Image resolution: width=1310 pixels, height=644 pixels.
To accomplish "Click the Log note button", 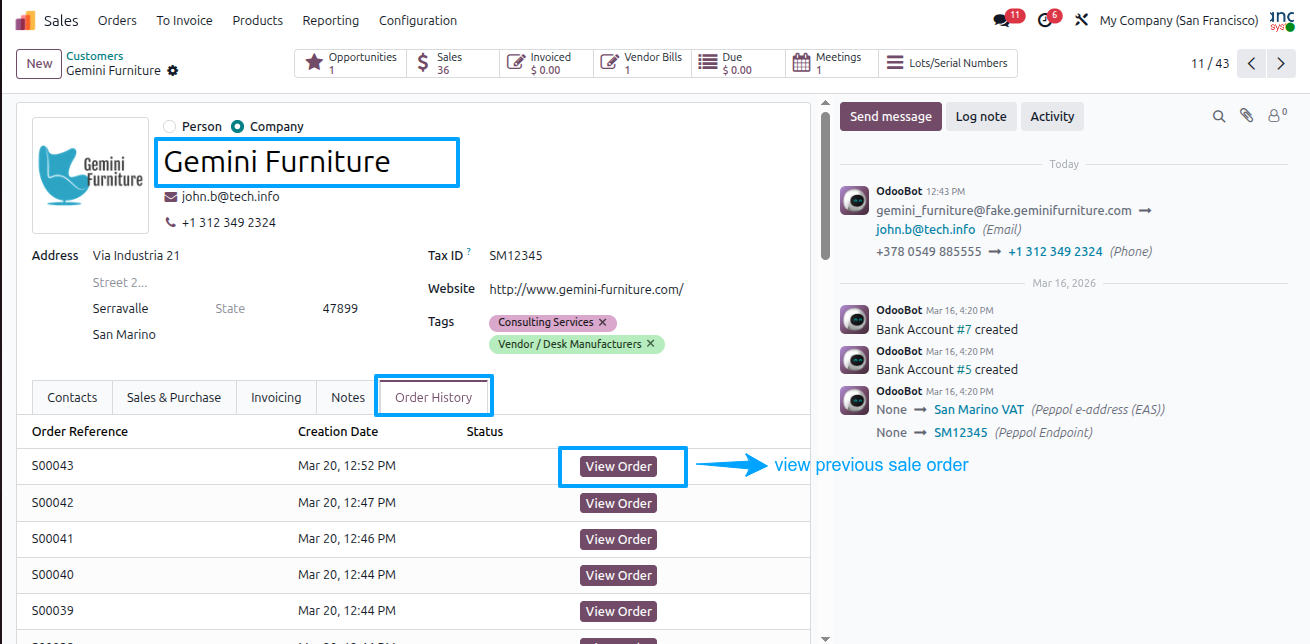I will coord(981,116).
